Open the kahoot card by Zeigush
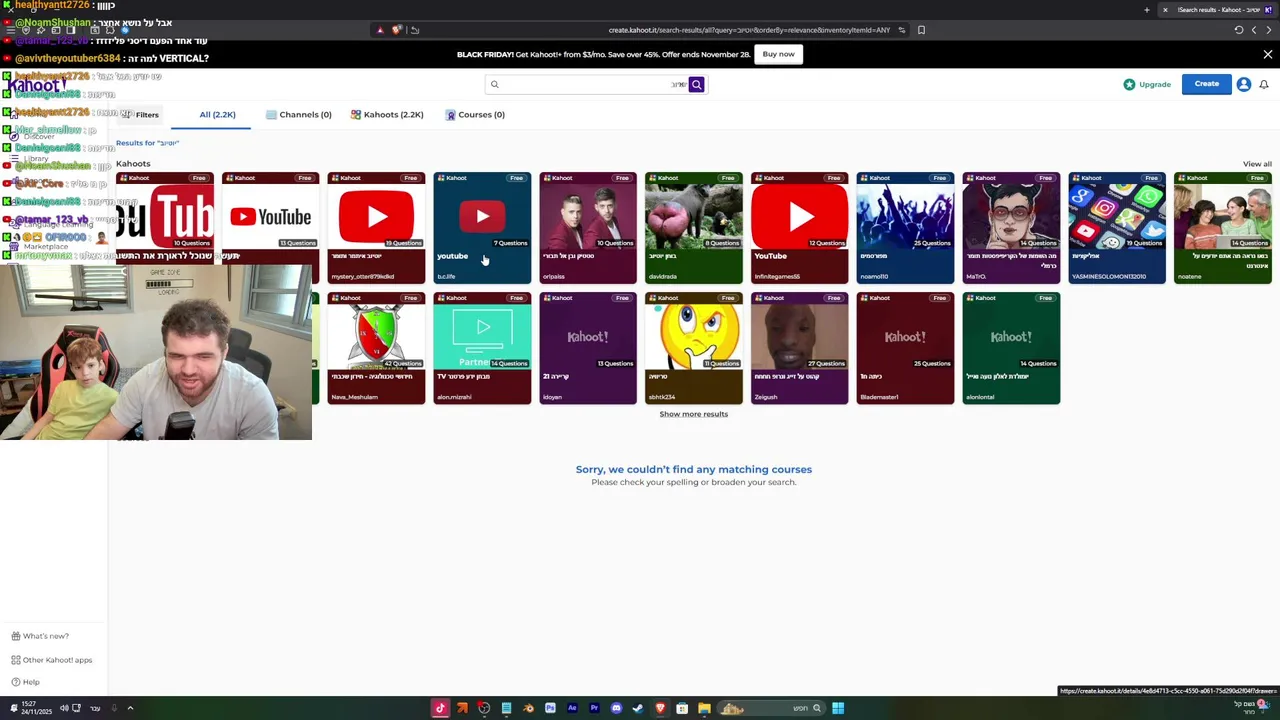1280x720 pixels. coord(799,348)
